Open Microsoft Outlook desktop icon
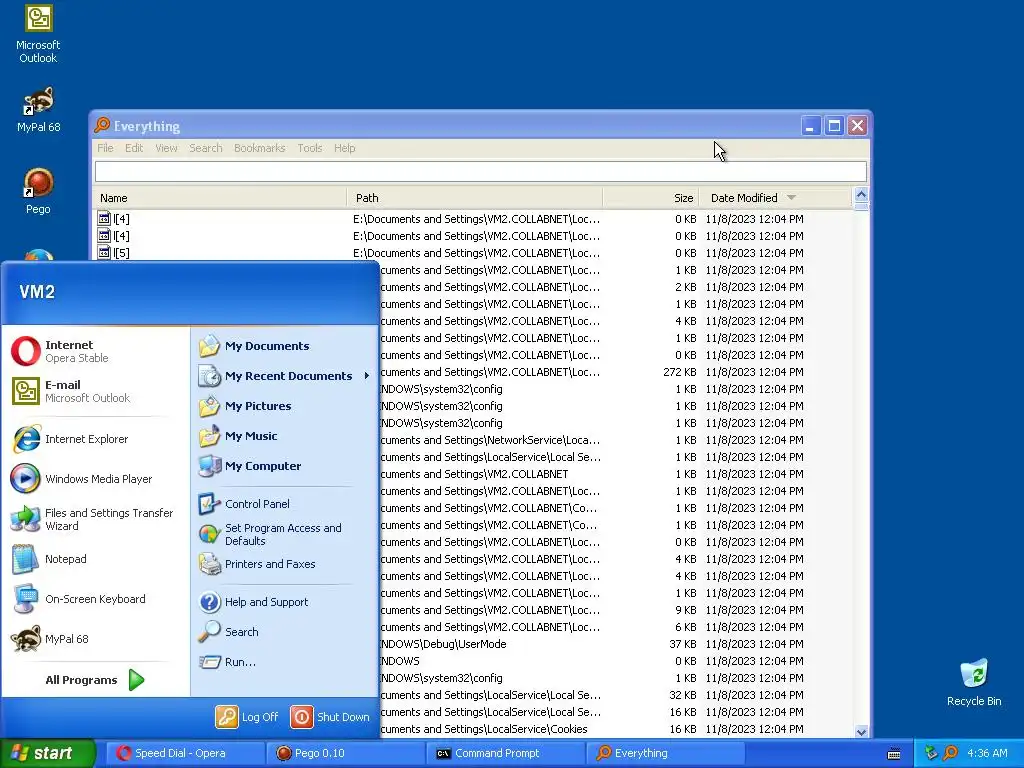1024x768 pixels. coord(38,34)
